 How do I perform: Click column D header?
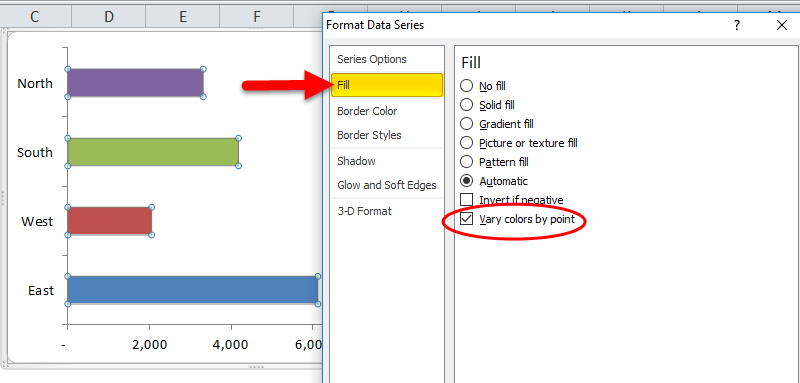[109, 17]
